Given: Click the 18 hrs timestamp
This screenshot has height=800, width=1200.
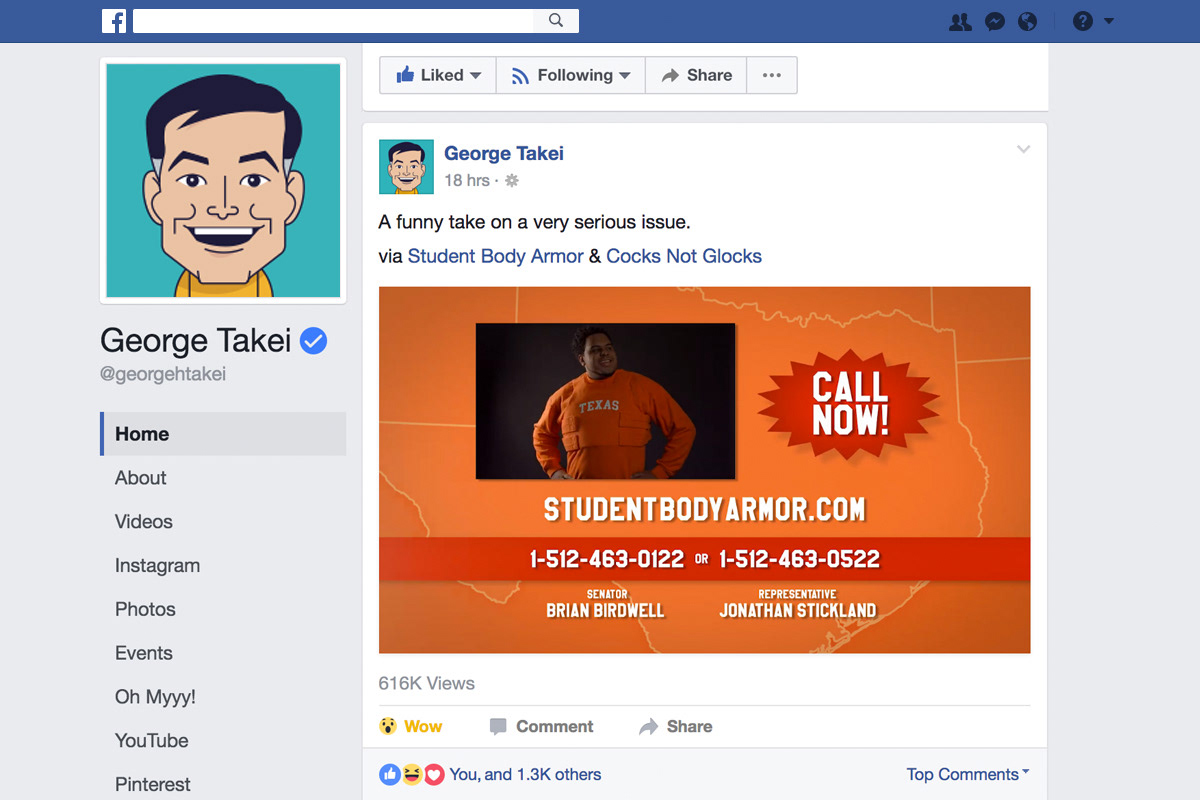Looking at the screenshot, I should (x=467, y=180).
